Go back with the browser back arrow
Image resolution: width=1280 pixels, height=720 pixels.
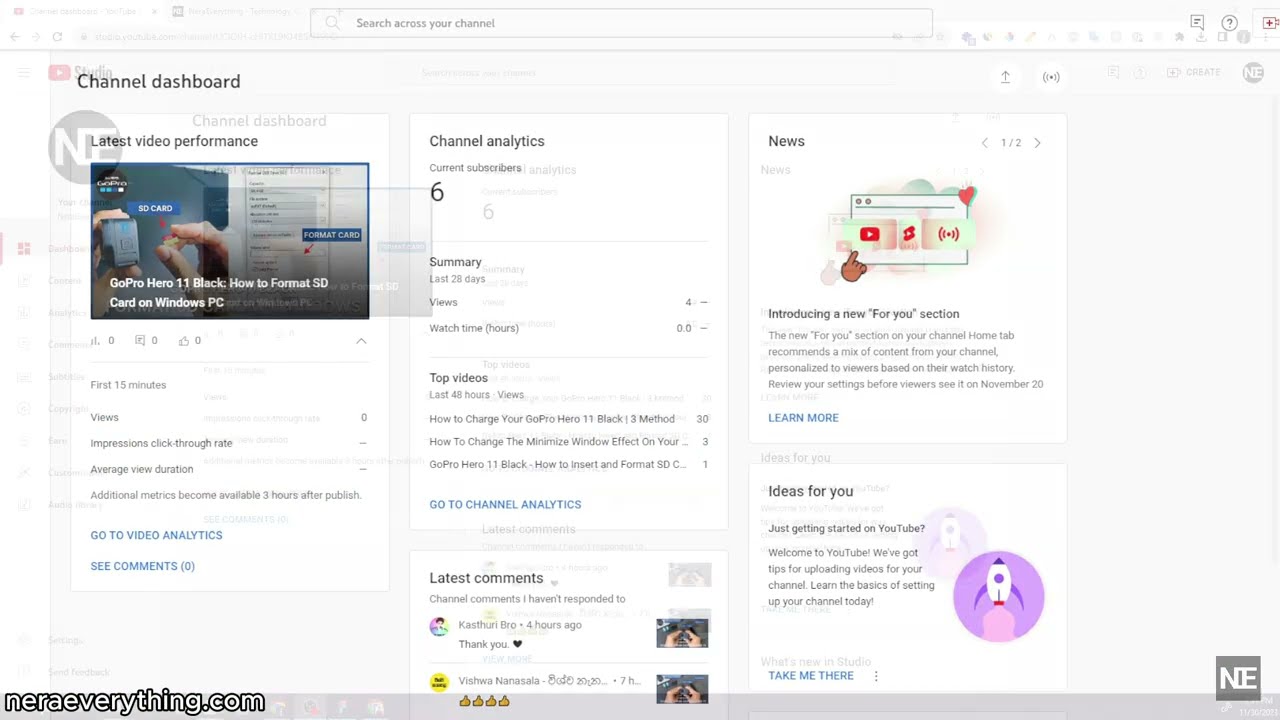point(14,37)
